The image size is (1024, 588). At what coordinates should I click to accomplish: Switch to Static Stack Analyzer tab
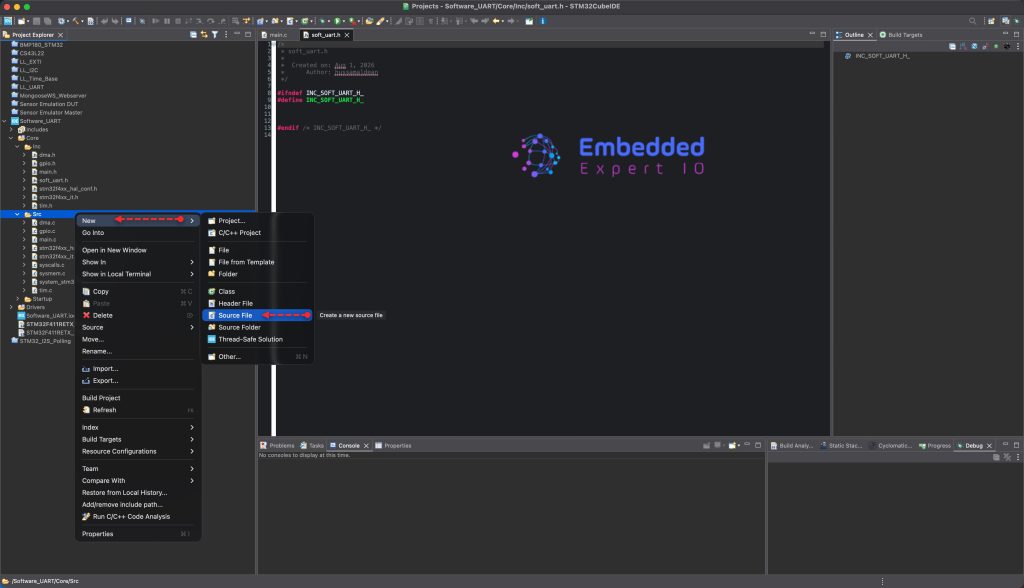coord(841,446)
